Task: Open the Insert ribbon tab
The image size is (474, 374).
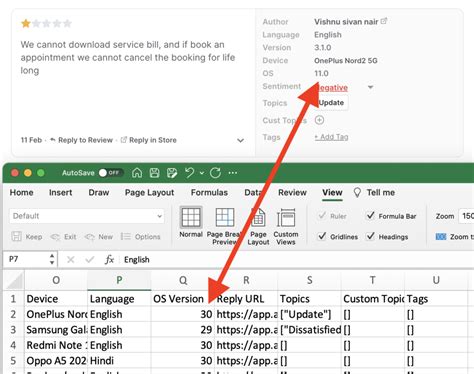Action: tap(60, 192)
